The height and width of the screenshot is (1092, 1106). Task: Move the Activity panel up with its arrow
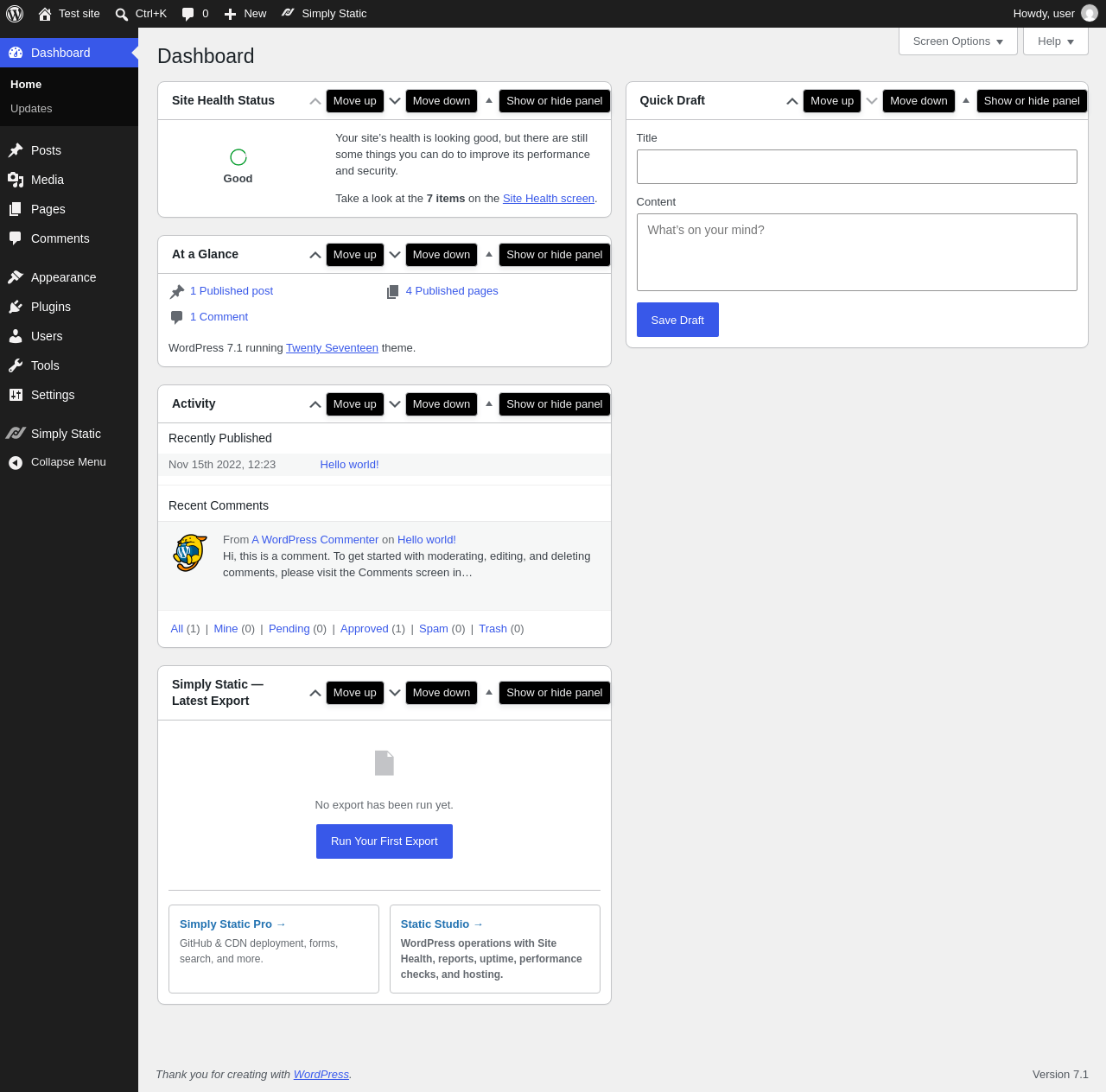click(x=315, y=404)
